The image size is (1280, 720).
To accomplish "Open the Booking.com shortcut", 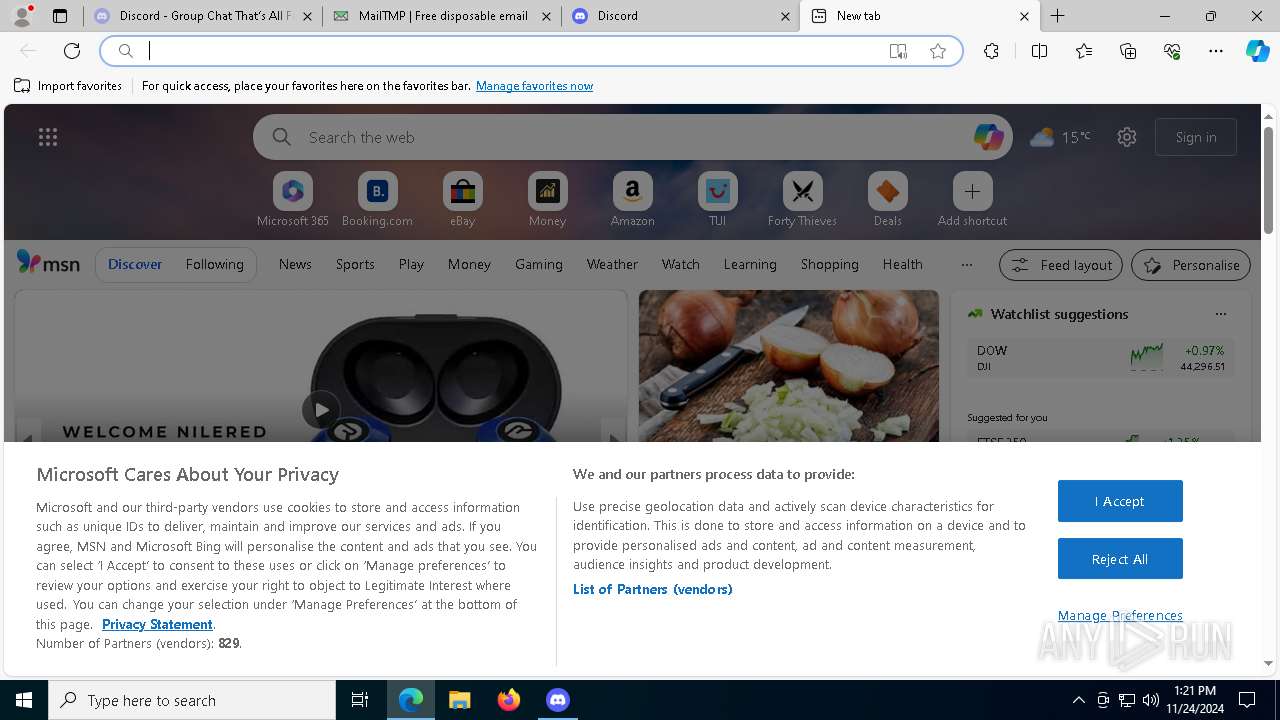I will click(x=377, y=200).
